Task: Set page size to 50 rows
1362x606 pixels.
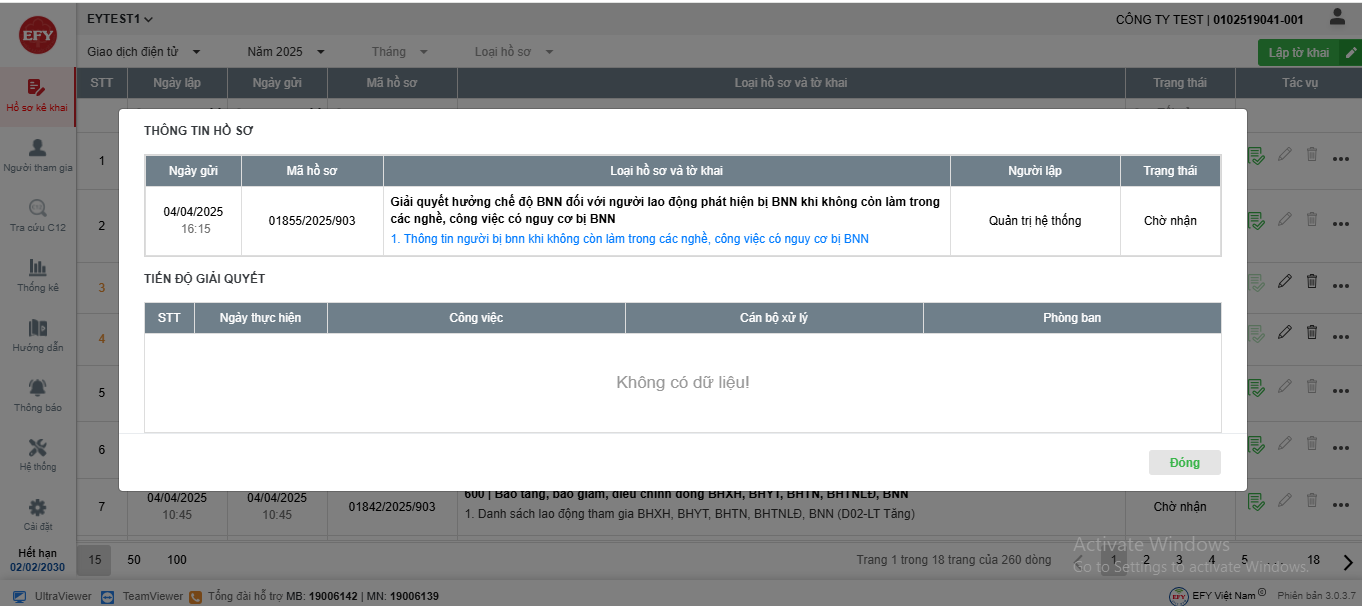Action: [x=134, y=560]
